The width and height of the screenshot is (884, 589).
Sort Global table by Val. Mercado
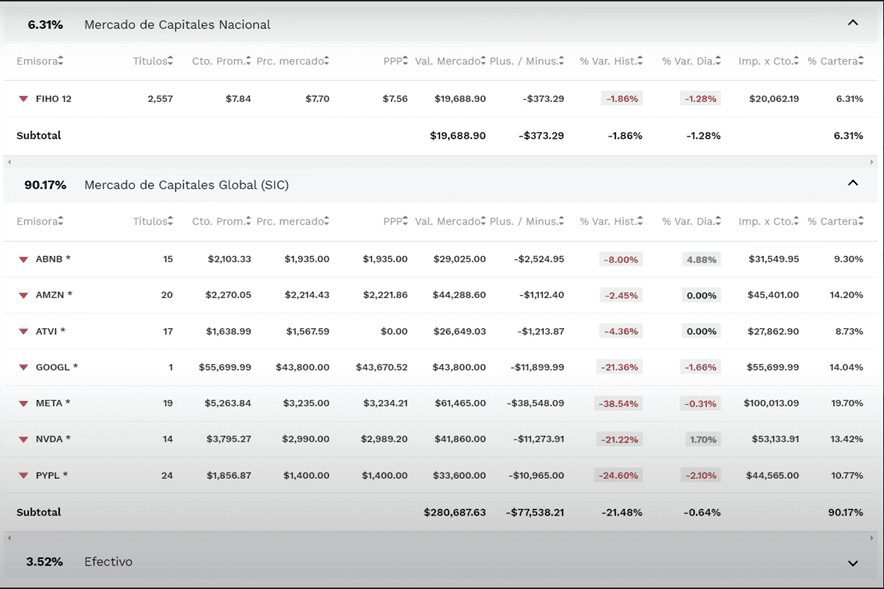pos(450,221)
